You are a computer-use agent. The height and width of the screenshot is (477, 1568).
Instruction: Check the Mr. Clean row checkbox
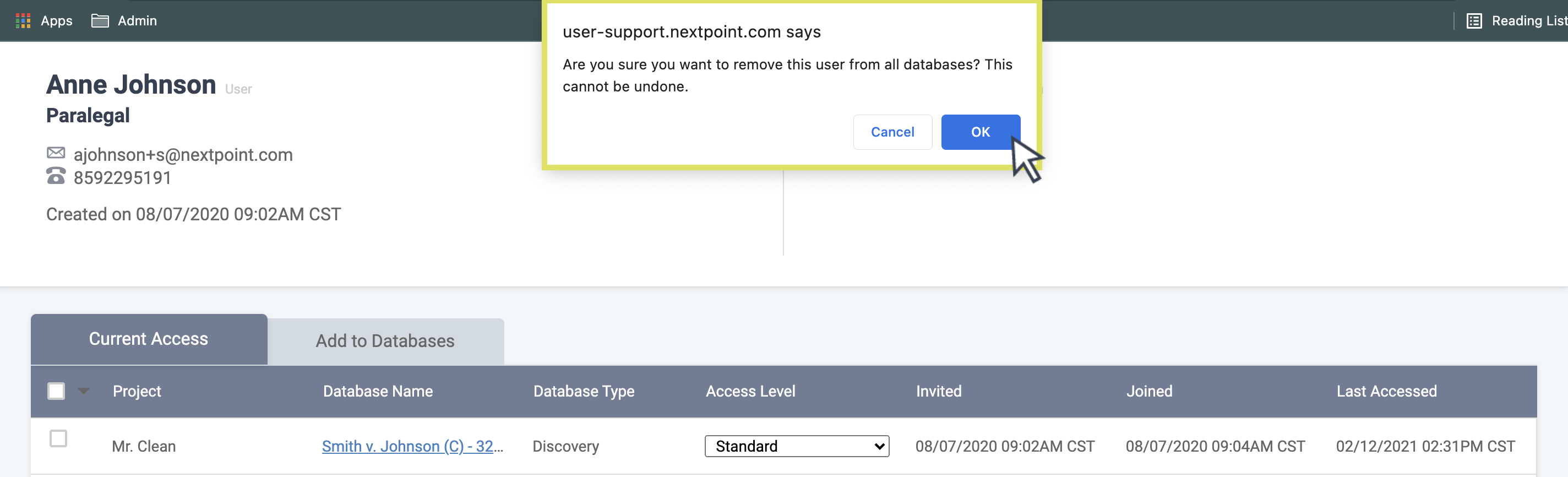coord(58,438)
